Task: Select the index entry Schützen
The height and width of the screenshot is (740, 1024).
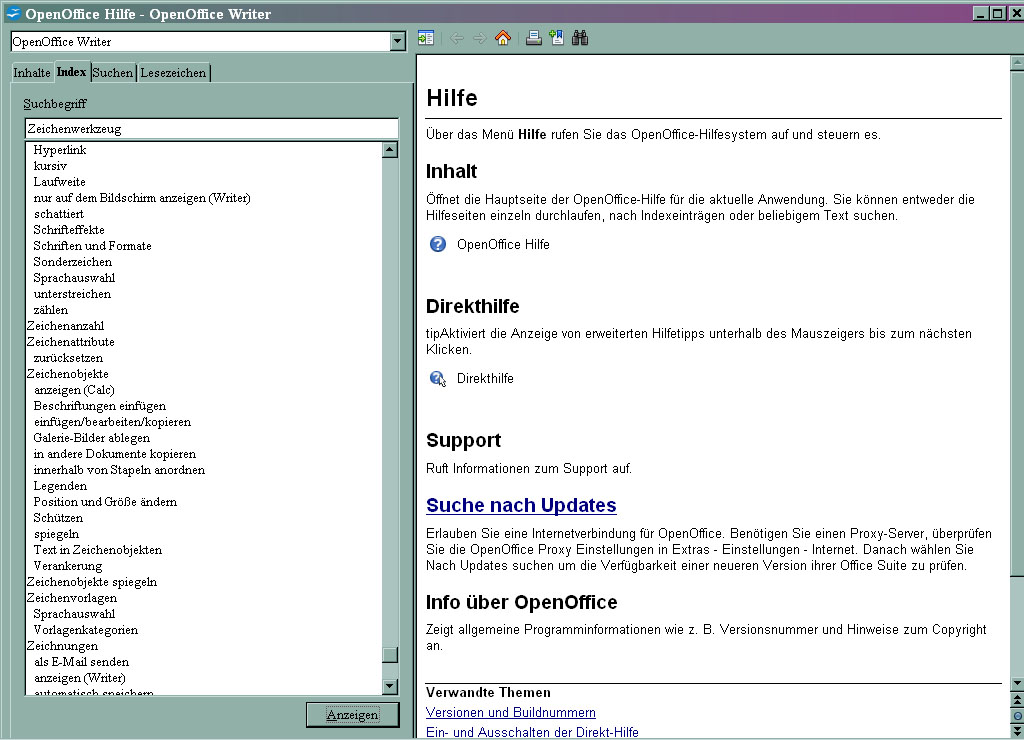Action: (58, 518)
